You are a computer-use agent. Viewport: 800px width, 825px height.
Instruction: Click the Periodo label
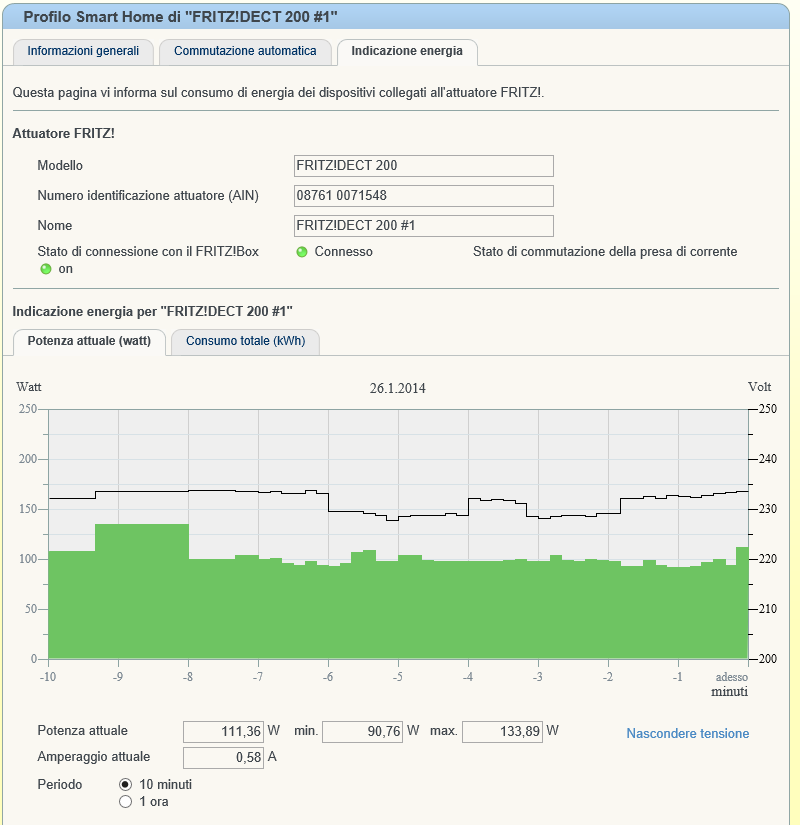coord(59,784)
